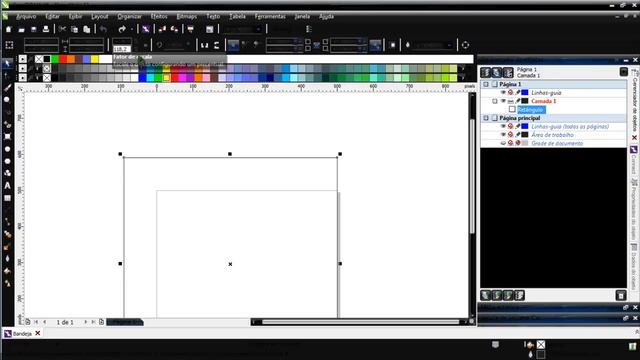The height and width of the screenshot is (360, 640).
Task: Toggle the lock ratio button in property bar
Action: click(145, 45)
